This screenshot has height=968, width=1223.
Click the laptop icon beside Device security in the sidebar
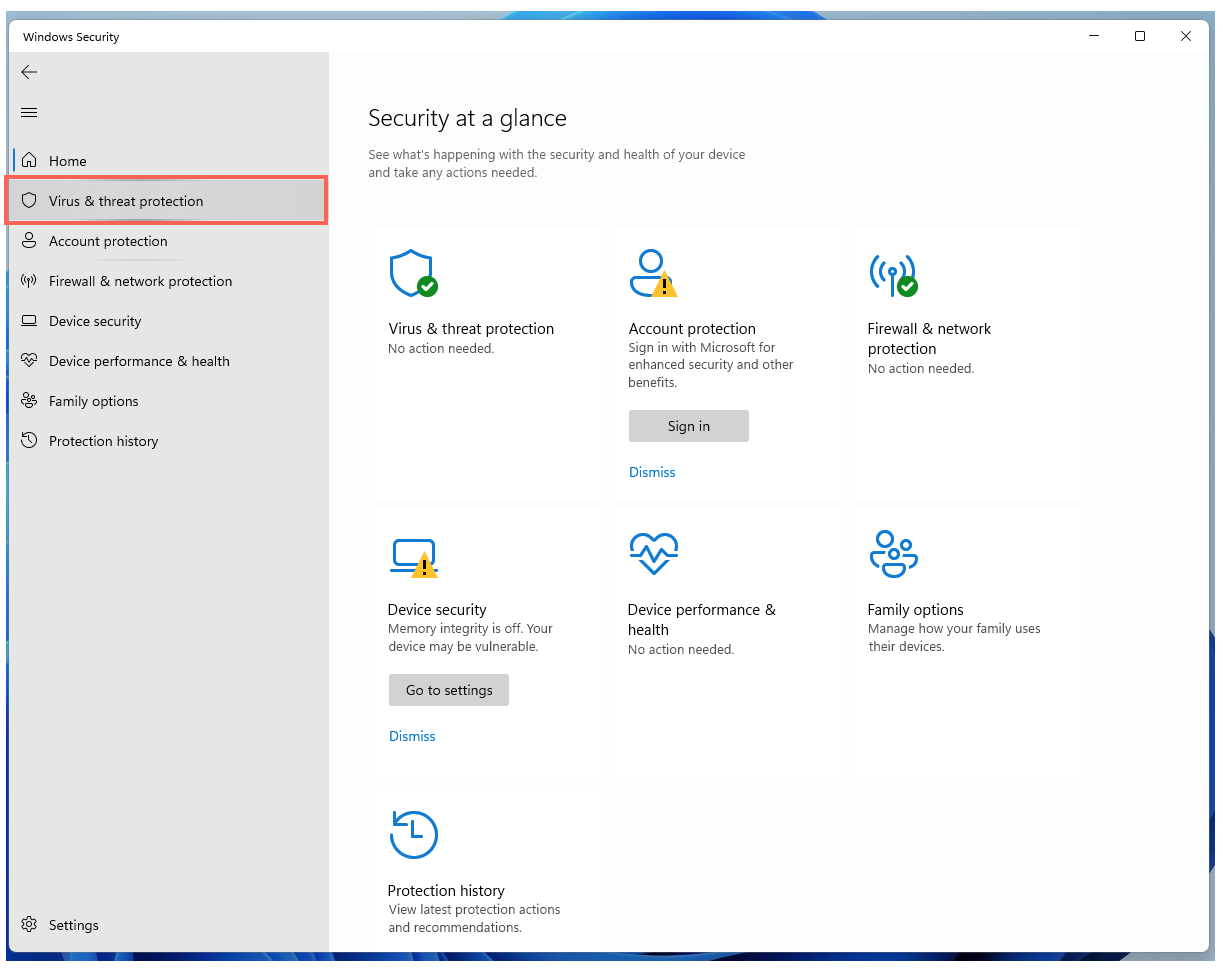[29, 321]
